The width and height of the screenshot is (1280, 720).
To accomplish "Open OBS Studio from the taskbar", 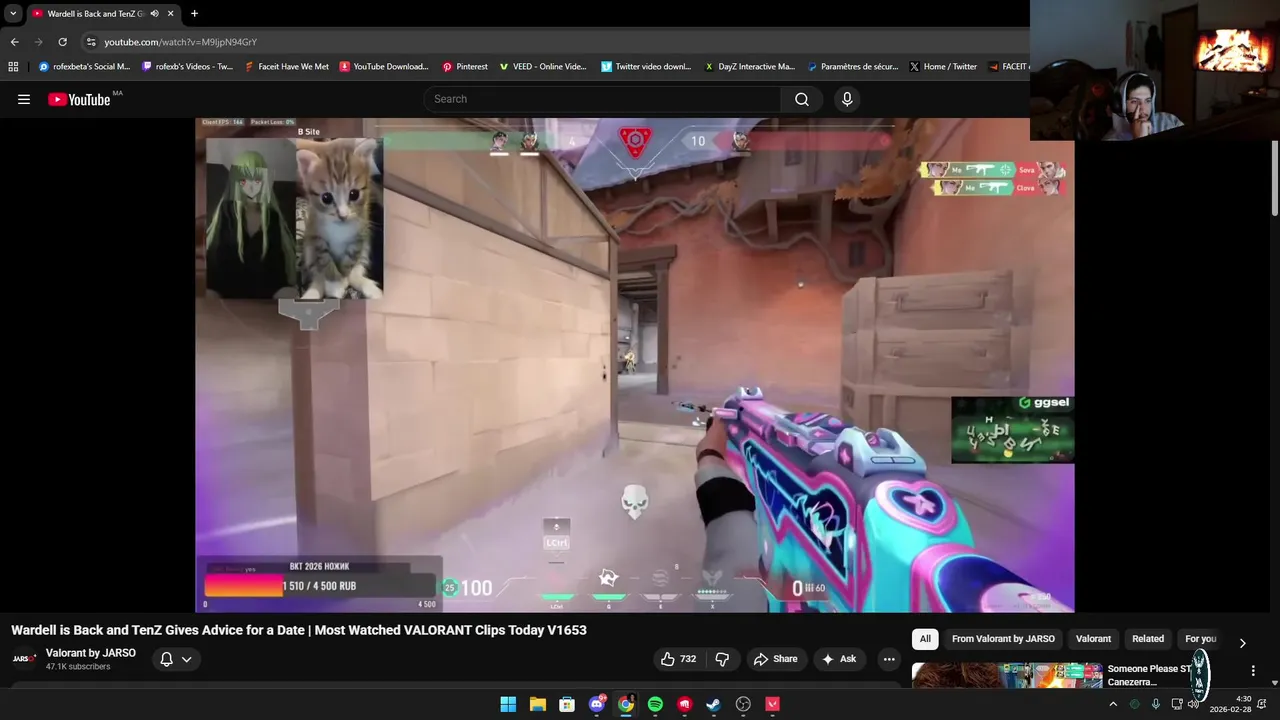I will click(x=743, y=704).
